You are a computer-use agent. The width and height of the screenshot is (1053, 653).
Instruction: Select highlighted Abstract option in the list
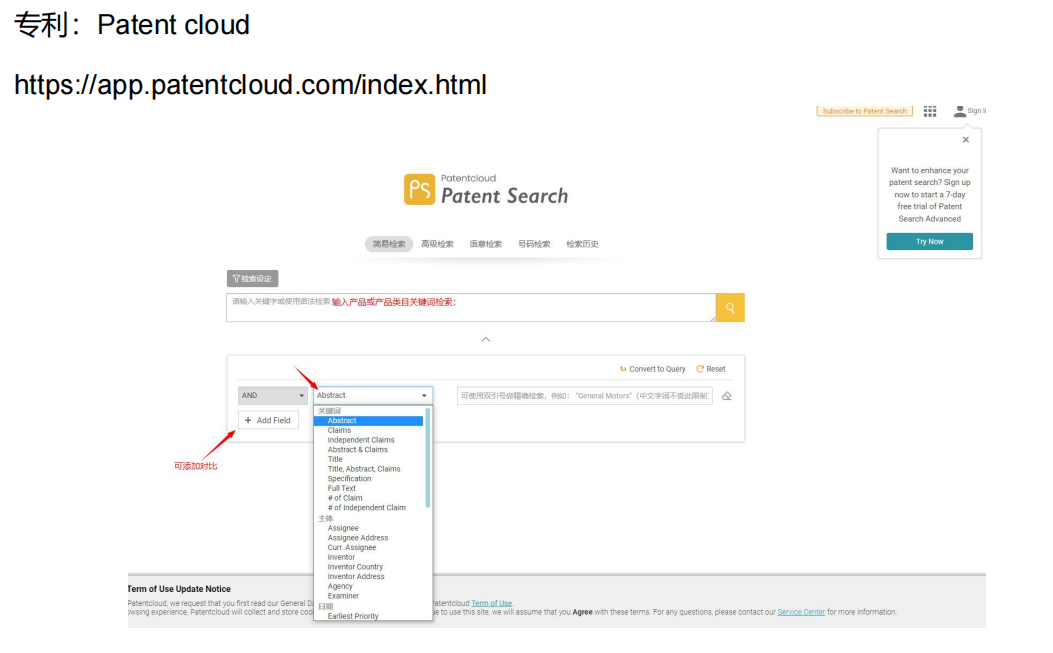(x=369, y=421)
